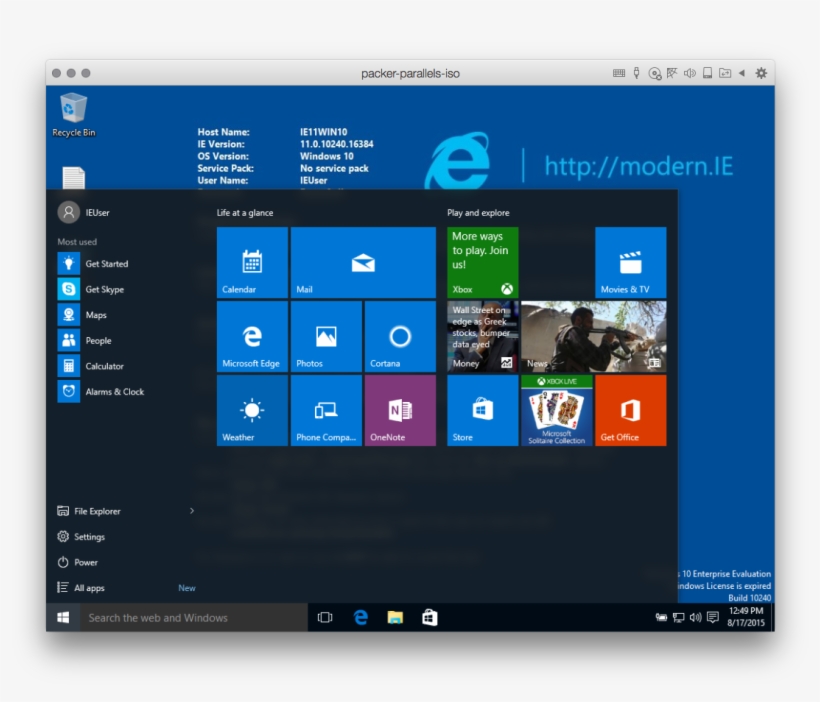Click inside the Search the web and Windows field
The height and width of the screenshot is (702, 820).
pos(180,617)
